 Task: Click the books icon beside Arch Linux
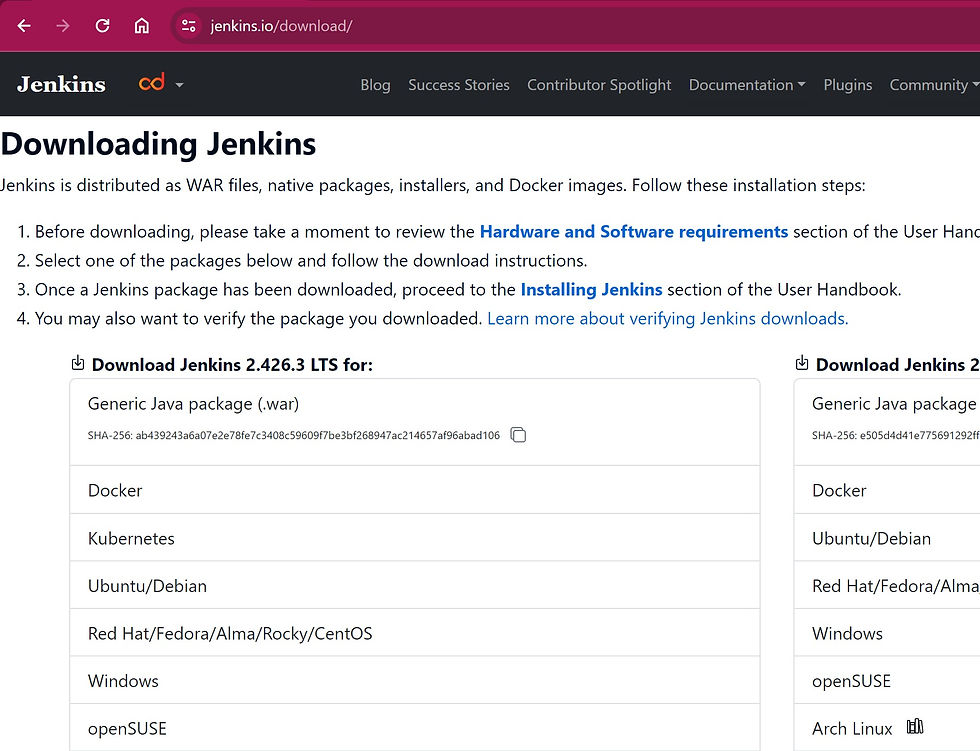(915, 726)
